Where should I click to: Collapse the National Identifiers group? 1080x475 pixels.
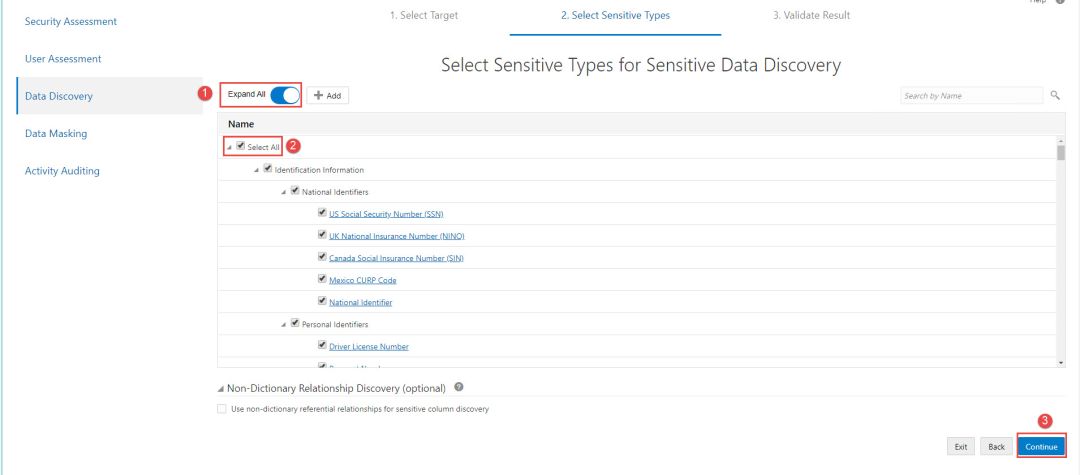tap(284, 191)
